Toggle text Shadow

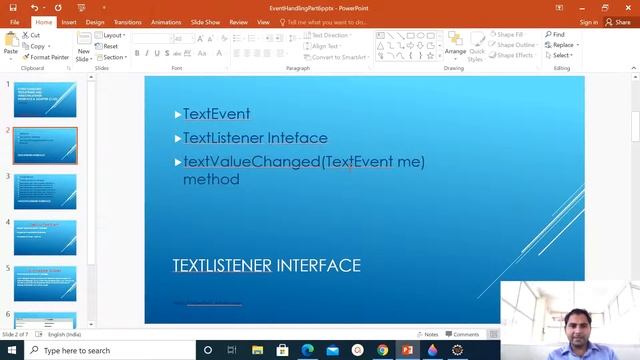(x=167, y=53)
